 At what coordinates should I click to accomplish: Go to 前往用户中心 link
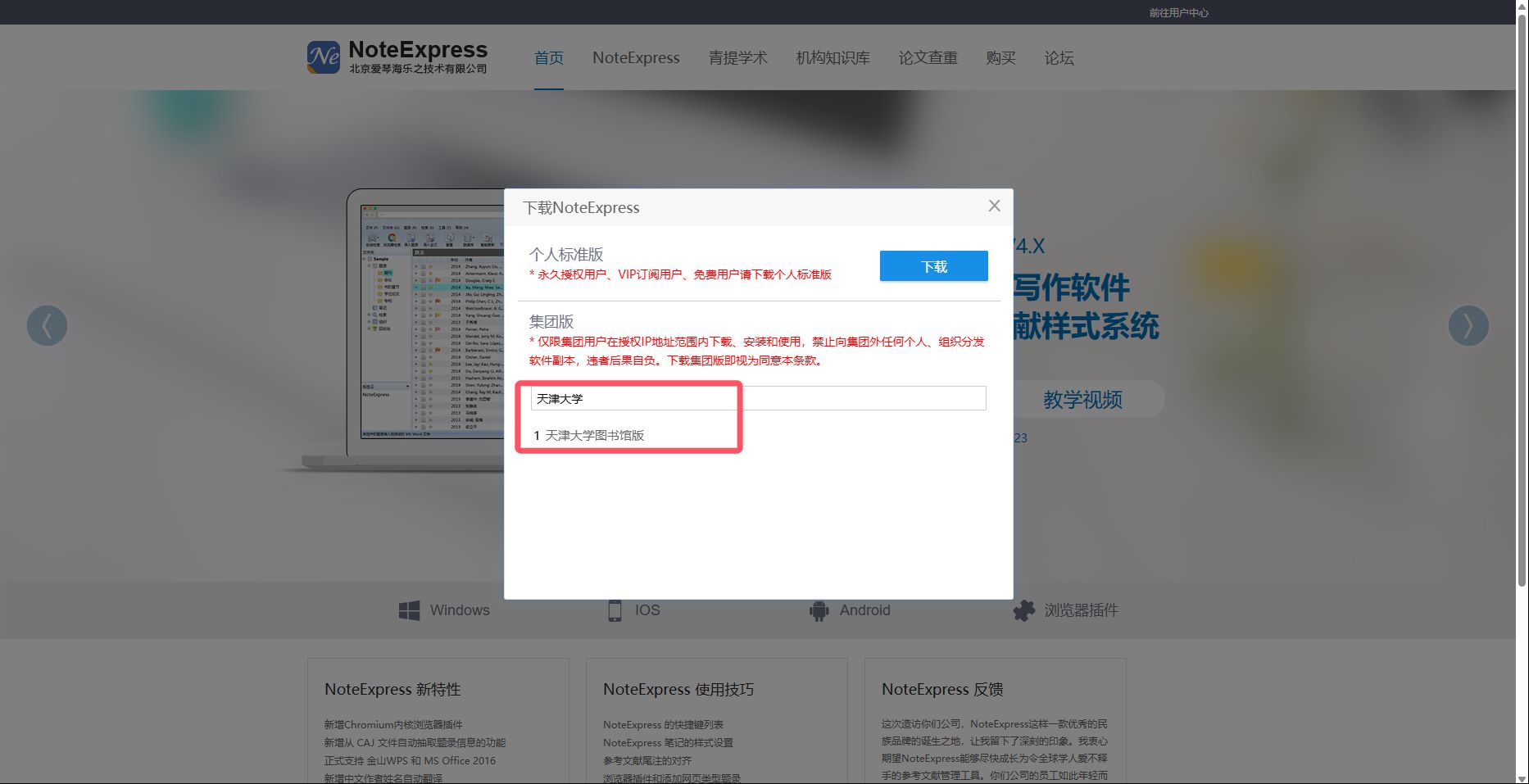1178,12
